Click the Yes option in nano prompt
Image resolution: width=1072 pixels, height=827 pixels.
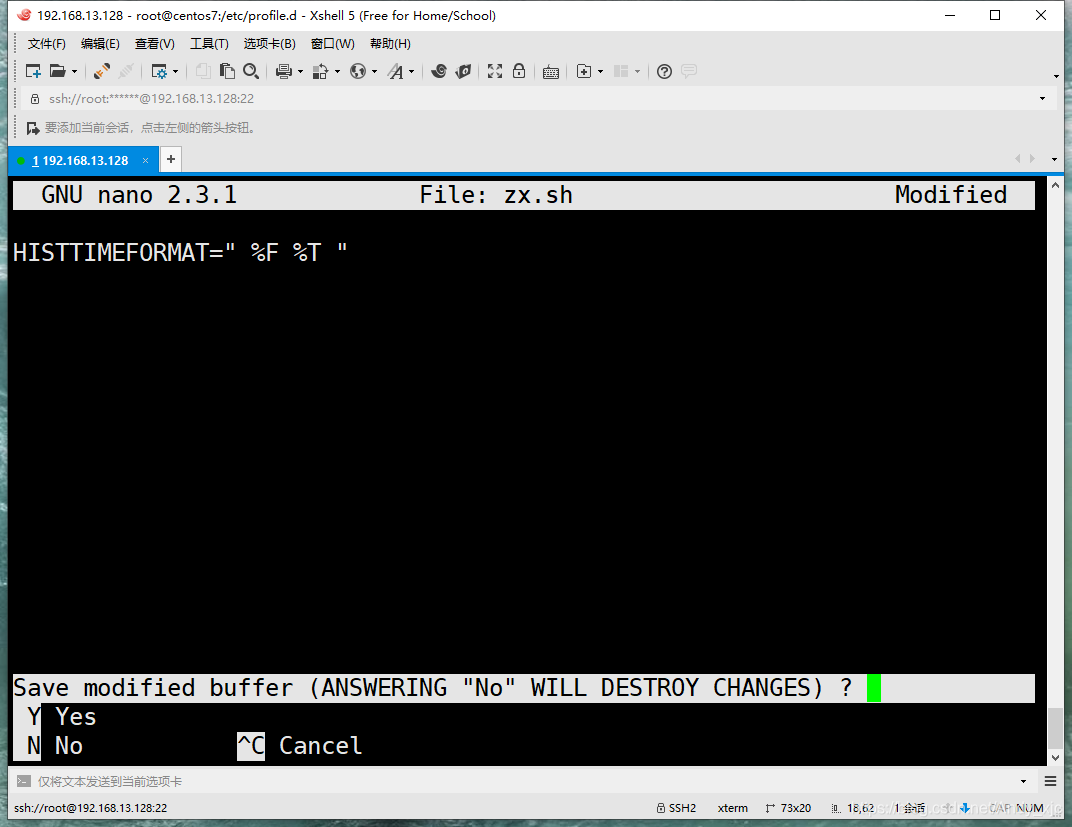click(62, 717)
